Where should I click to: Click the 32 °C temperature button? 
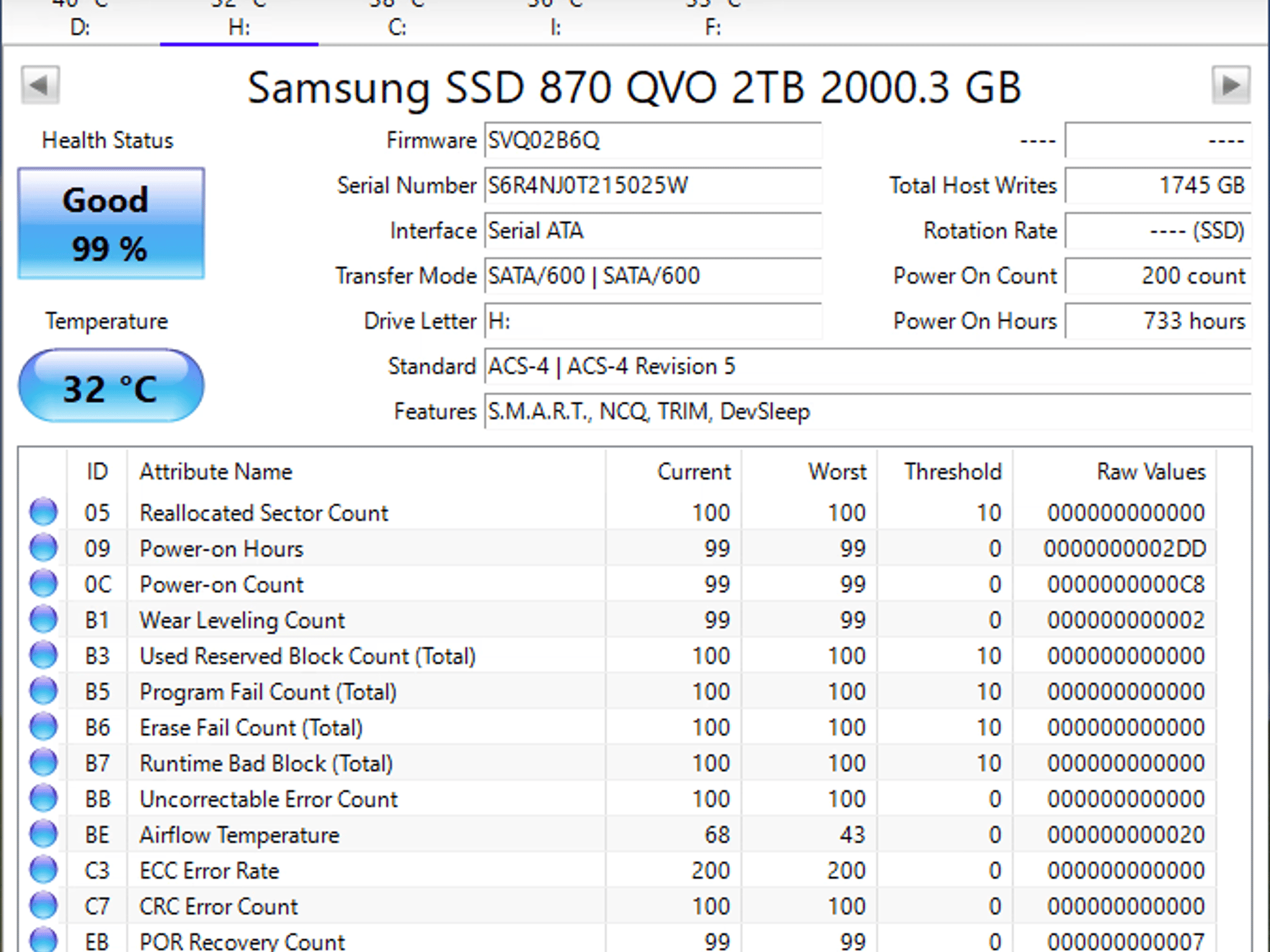pos(111,386)
